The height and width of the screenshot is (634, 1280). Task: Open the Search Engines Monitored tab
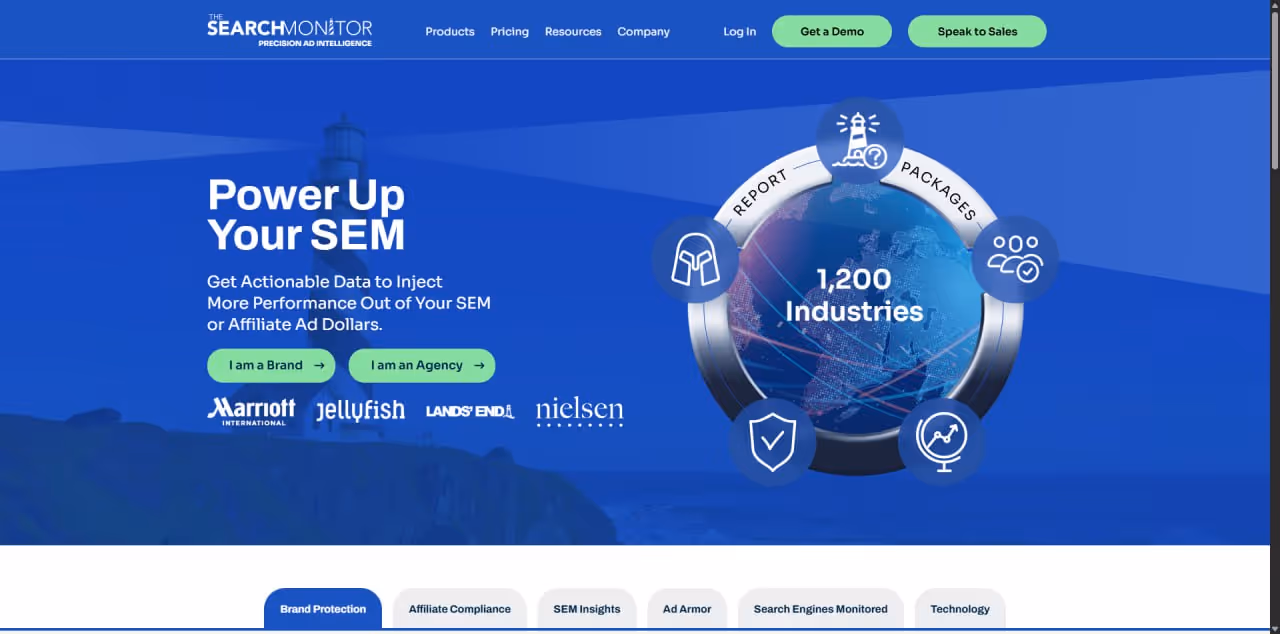pos(821,608)
